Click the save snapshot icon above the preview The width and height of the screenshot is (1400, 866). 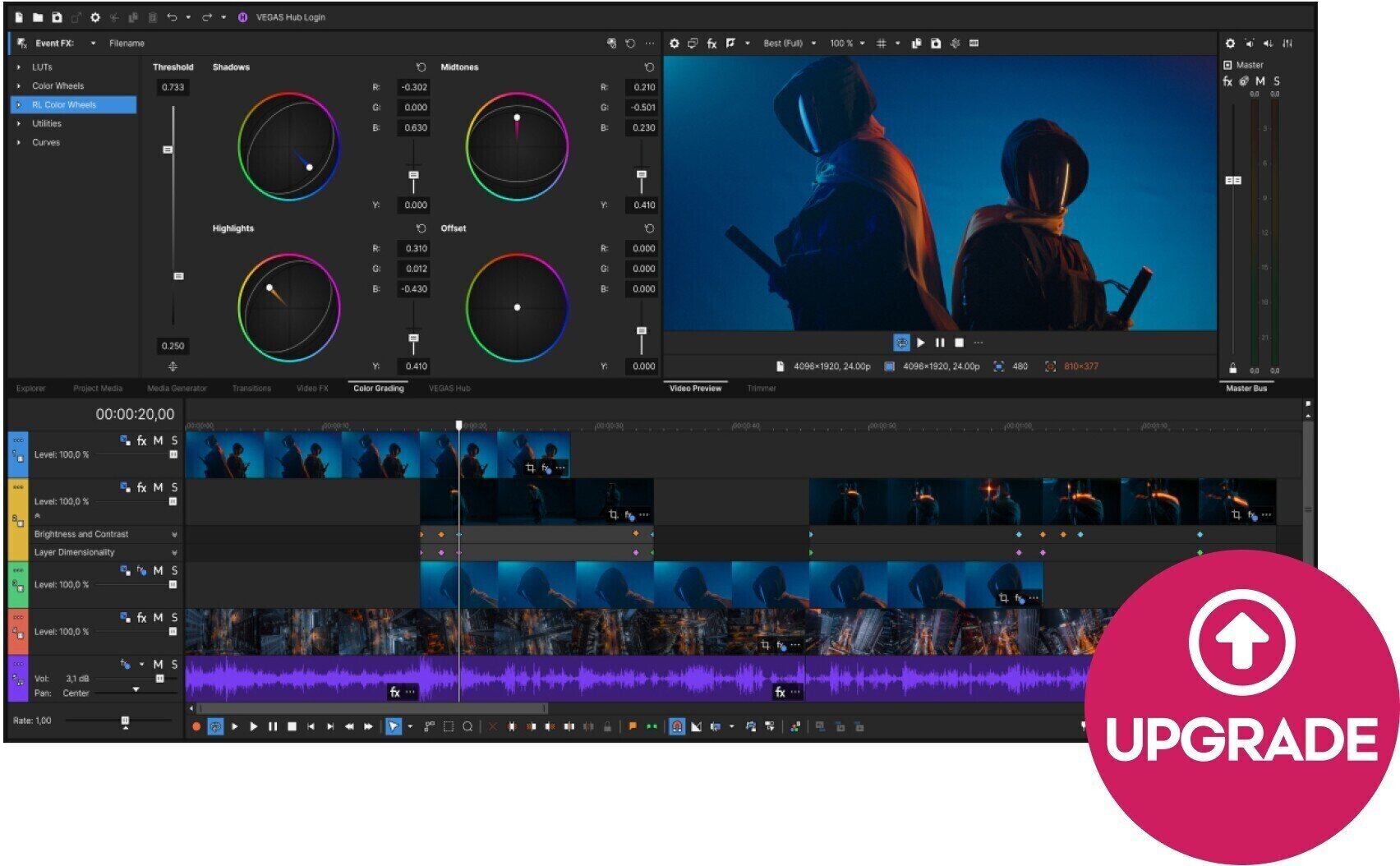tap(937, 44)
